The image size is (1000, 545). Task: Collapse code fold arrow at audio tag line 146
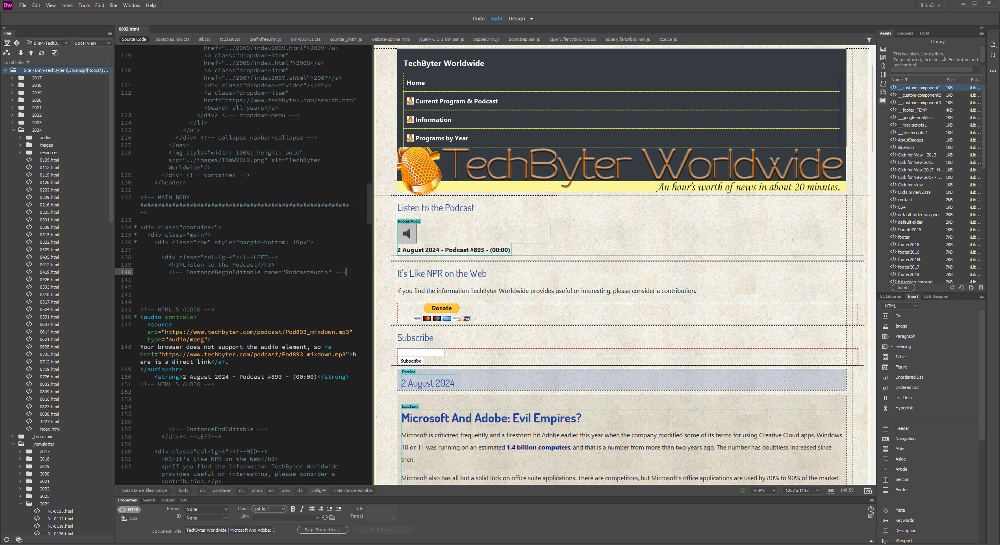pos(135,317)
